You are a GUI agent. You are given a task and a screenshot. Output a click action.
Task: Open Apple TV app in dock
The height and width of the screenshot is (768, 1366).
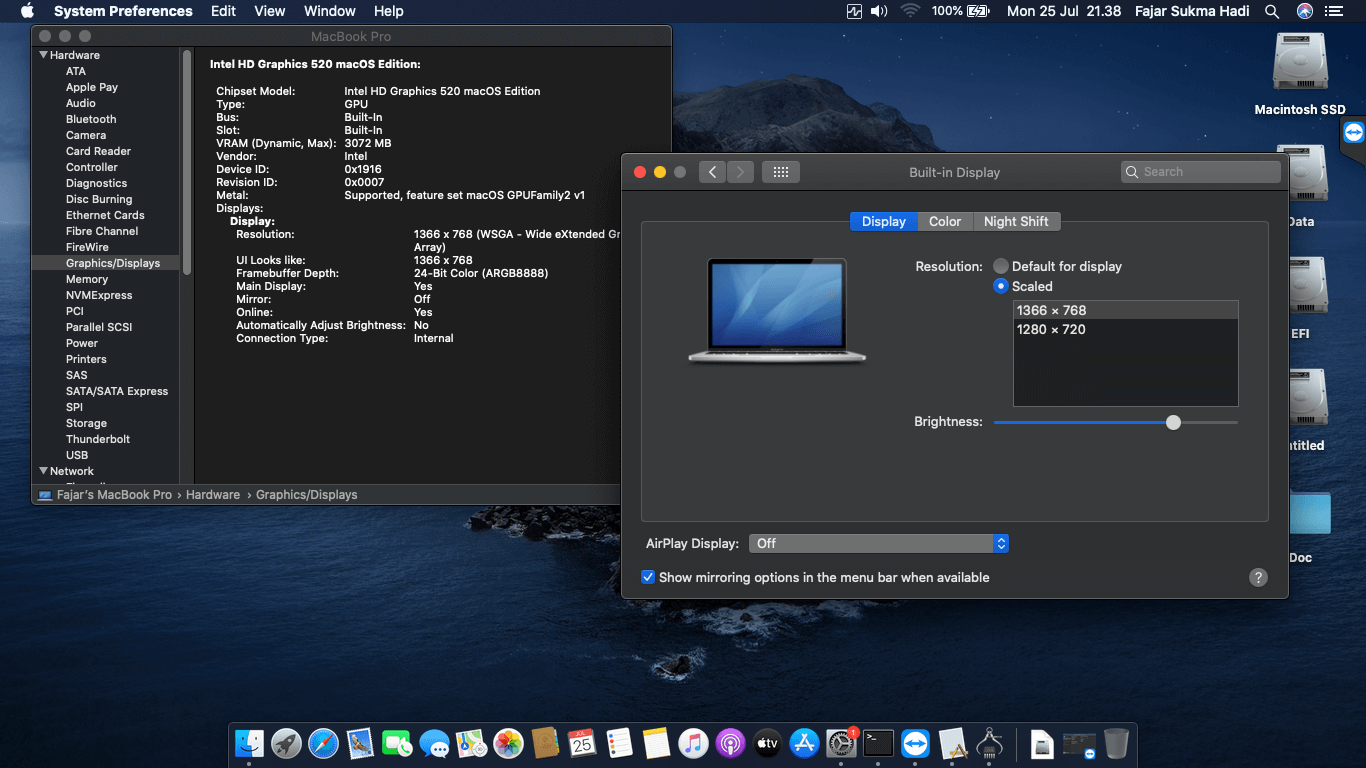point(767,743)
